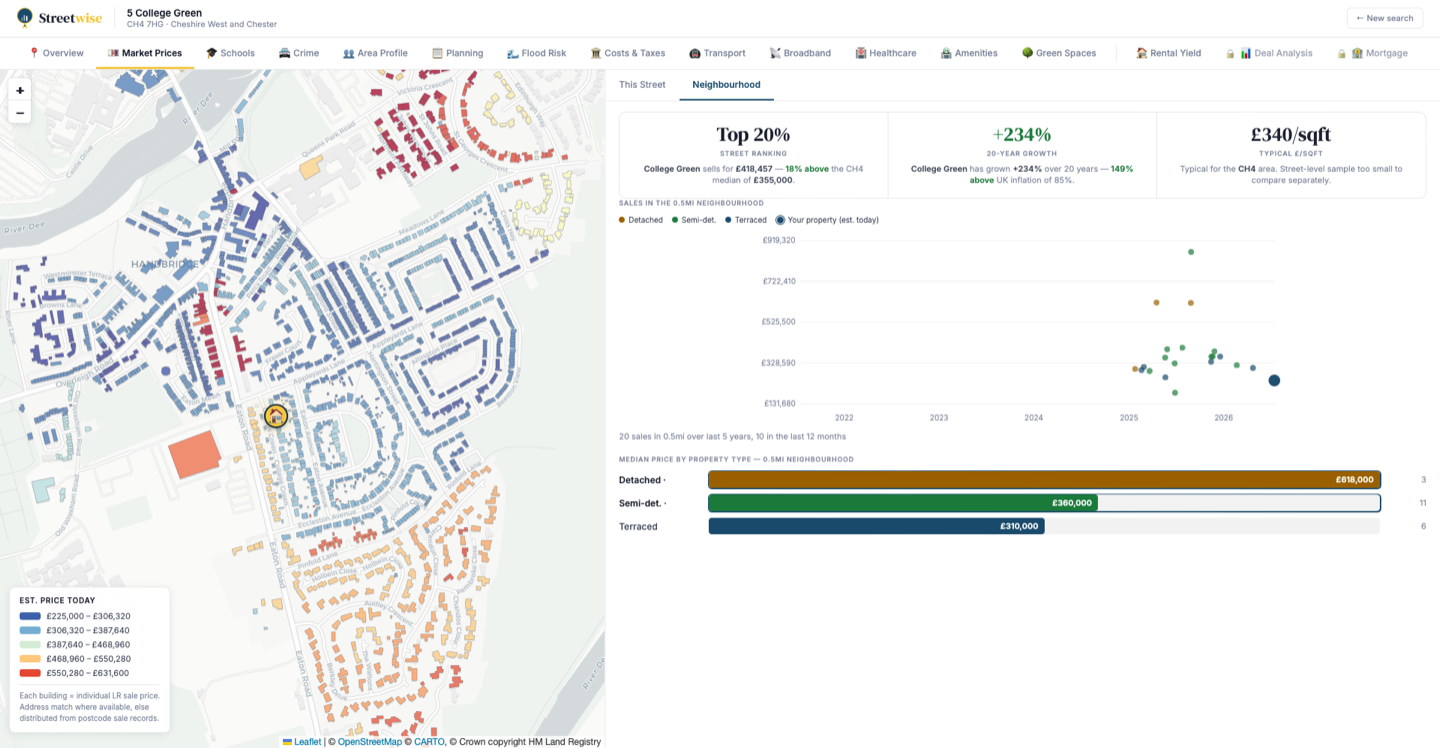1440x748 pixels.
Task: Toggle Terraced series in chart legend
Action: pyautogui.click(x=747, y=220)
